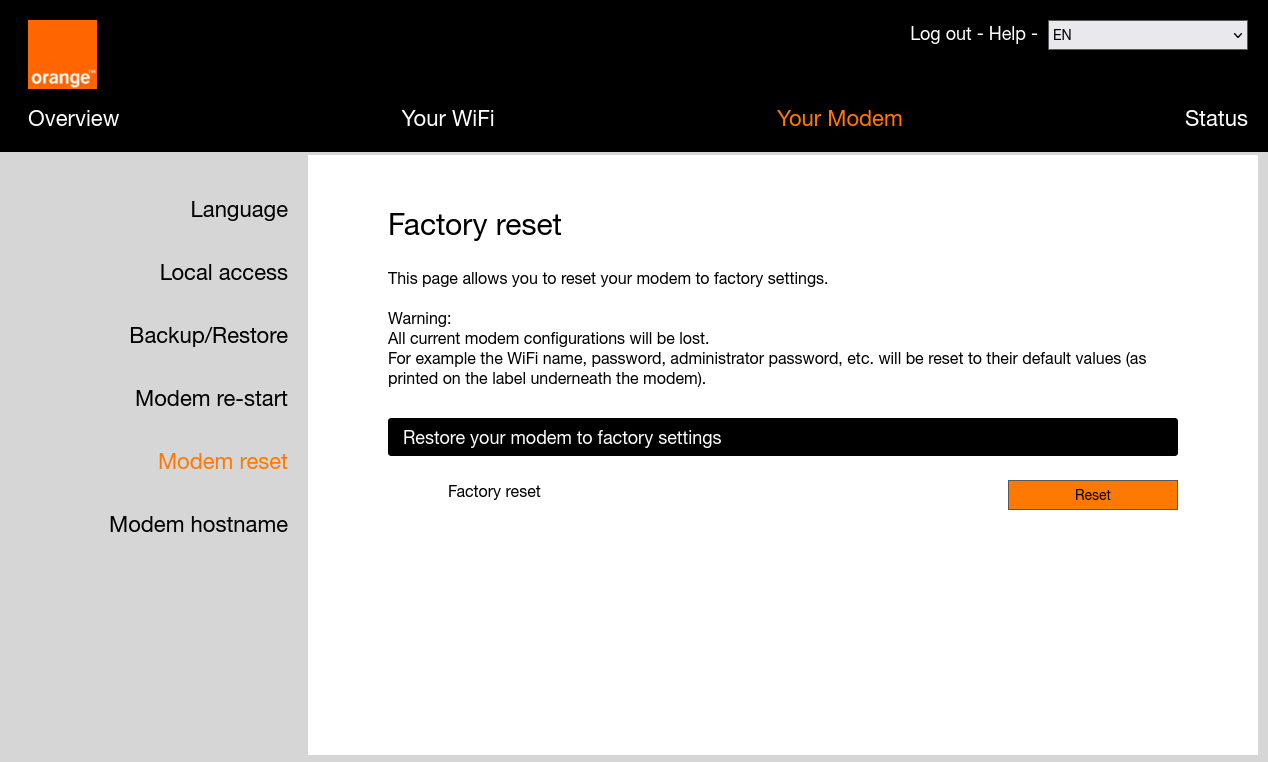1268x762 pixels.
Task: Click the page description about factory settings
Action: [607, 278]
